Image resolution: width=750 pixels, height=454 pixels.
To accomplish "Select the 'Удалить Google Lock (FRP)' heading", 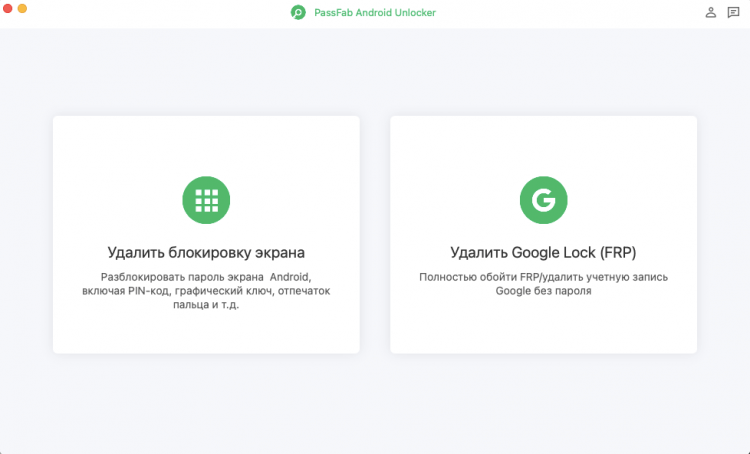I will (x=543, y=252).
